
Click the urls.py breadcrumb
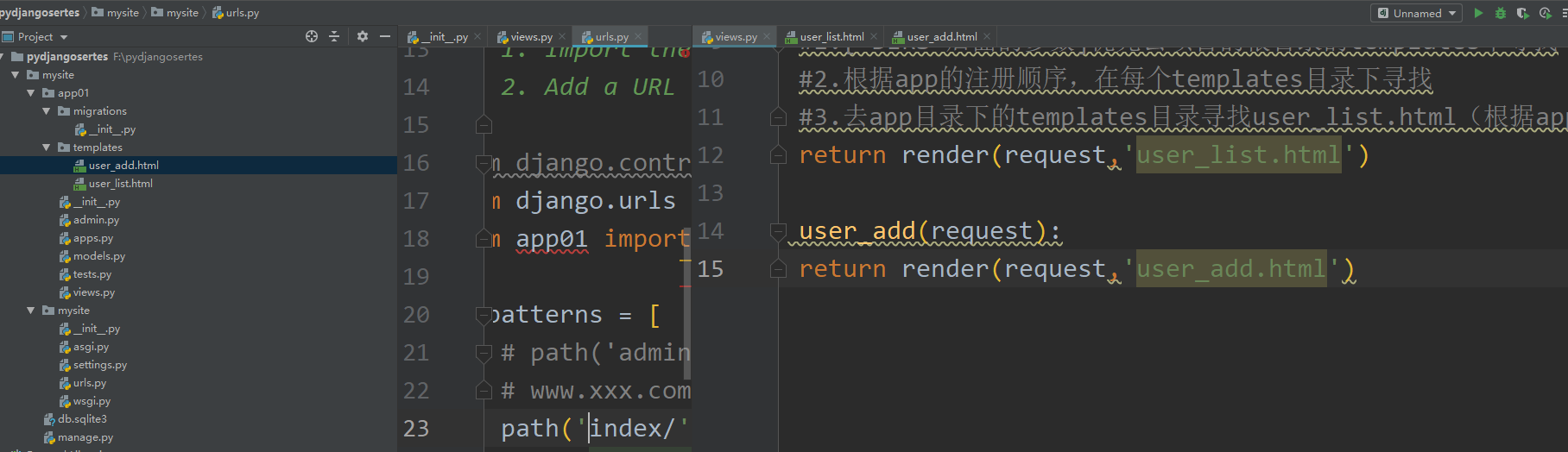point(235,12)
